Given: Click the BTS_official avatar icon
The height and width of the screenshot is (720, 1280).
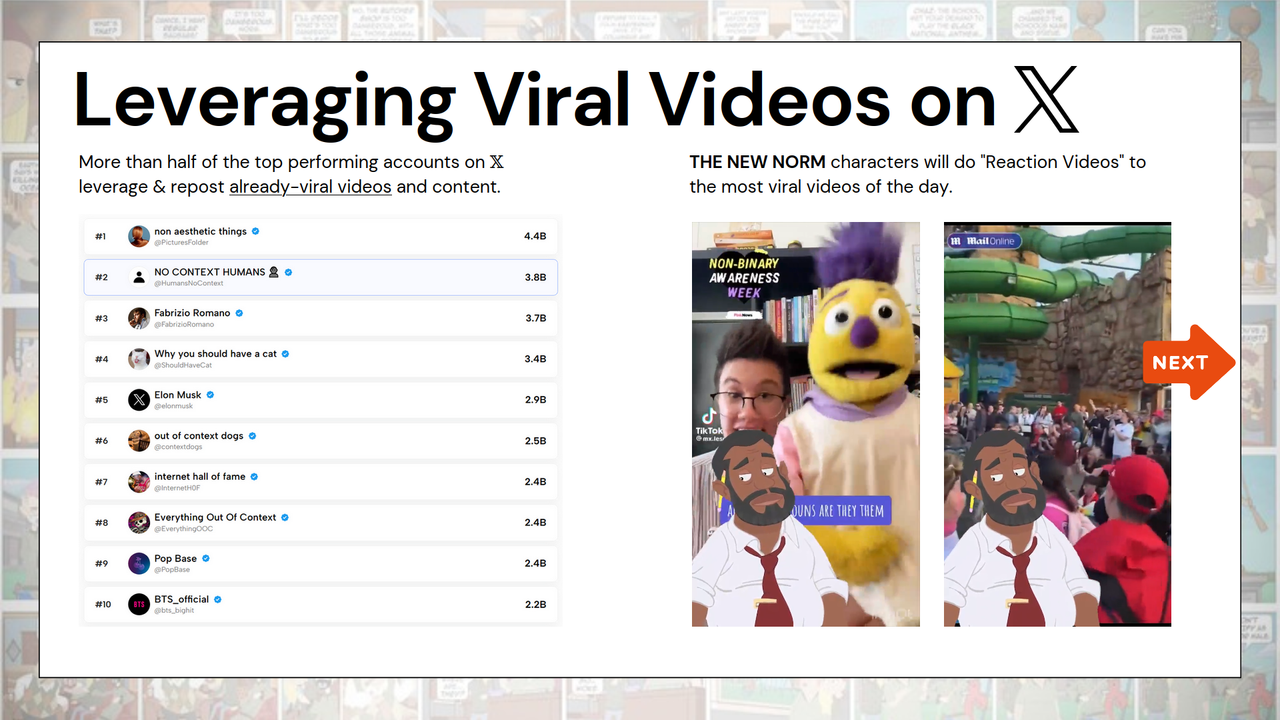Looking at the screenshot, I should (139, 605).
